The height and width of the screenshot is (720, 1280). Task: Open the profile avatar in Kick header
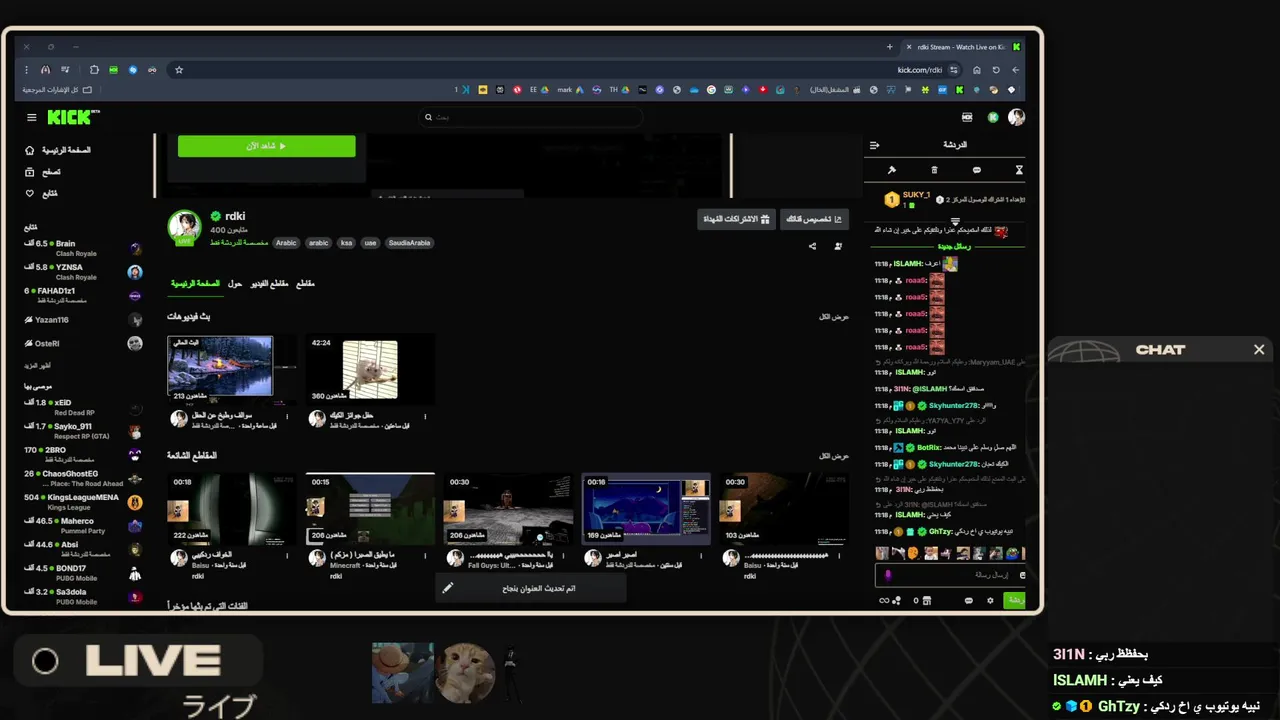click(x=1016, y=117)
